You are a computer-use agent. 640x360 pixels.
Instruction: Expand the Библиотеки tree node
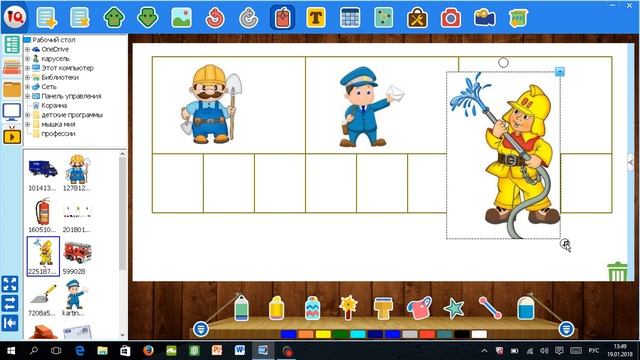(x=27, y=77)
